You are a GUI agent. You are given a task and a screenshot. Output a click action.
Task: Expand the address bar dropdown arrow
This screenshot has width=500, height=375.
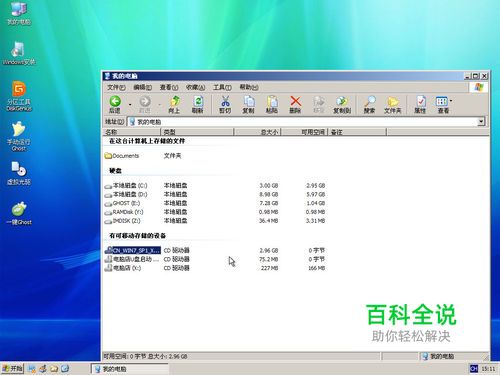(481, 122)
